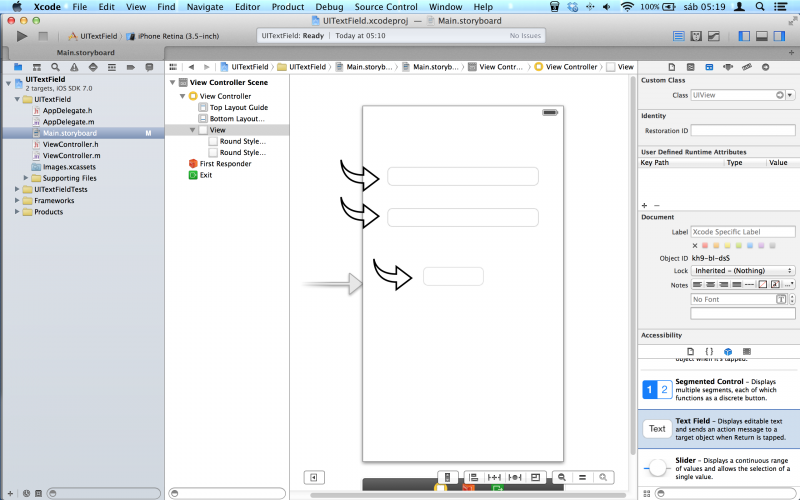
Task: Open the Navigate menu
Action: point(205,7)
